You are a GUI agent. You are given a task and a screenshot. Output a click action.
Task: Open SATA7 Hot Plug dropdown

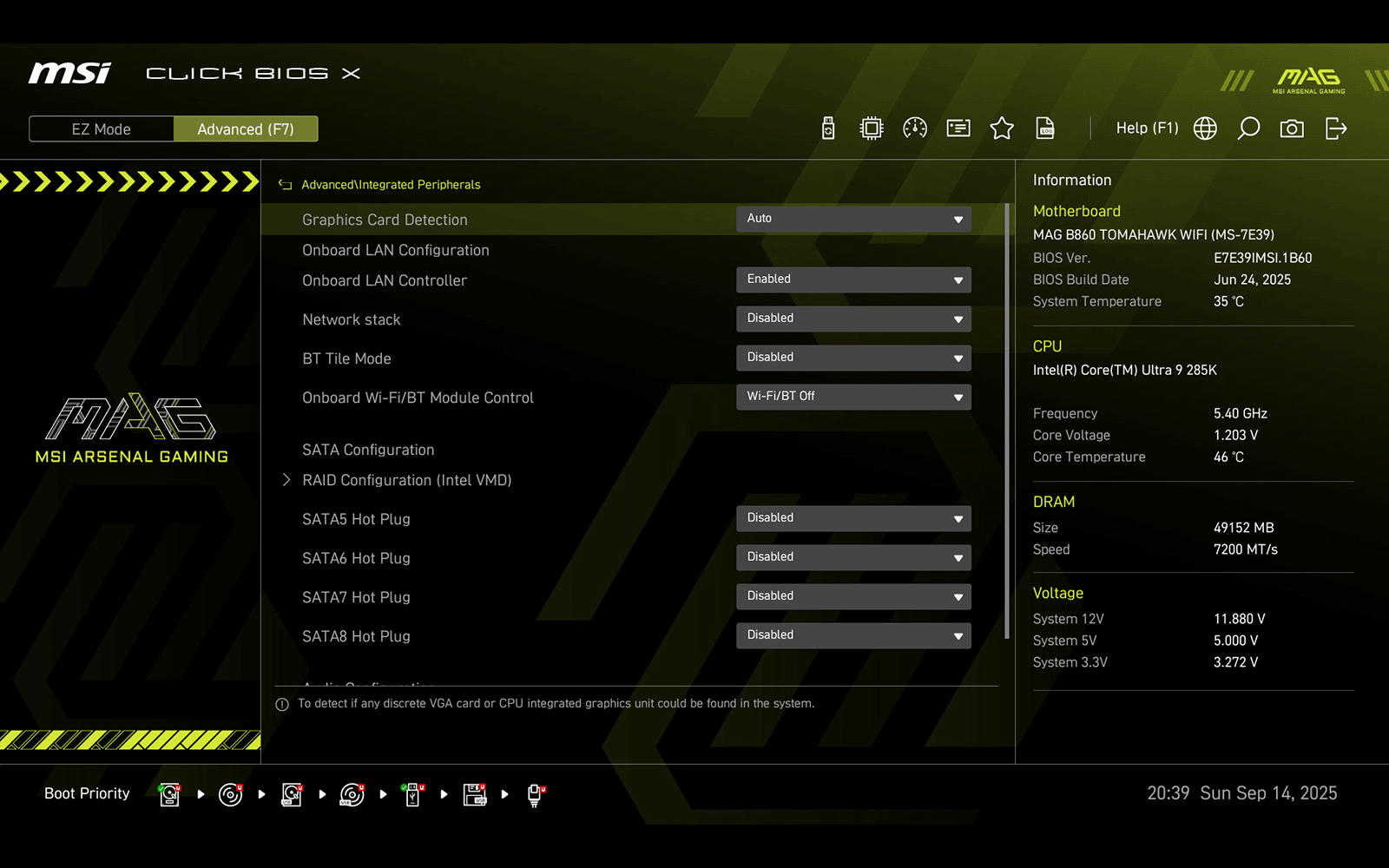(x=853, y=596)
